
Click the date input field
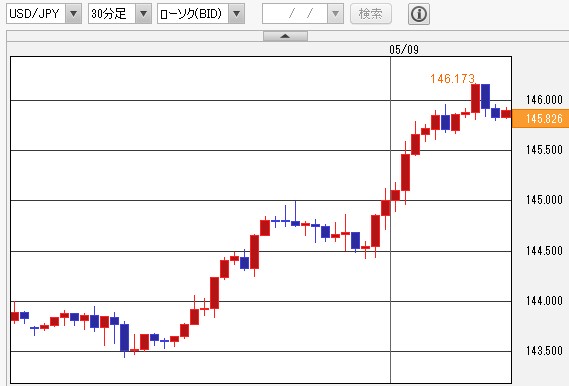coord(295,14)
